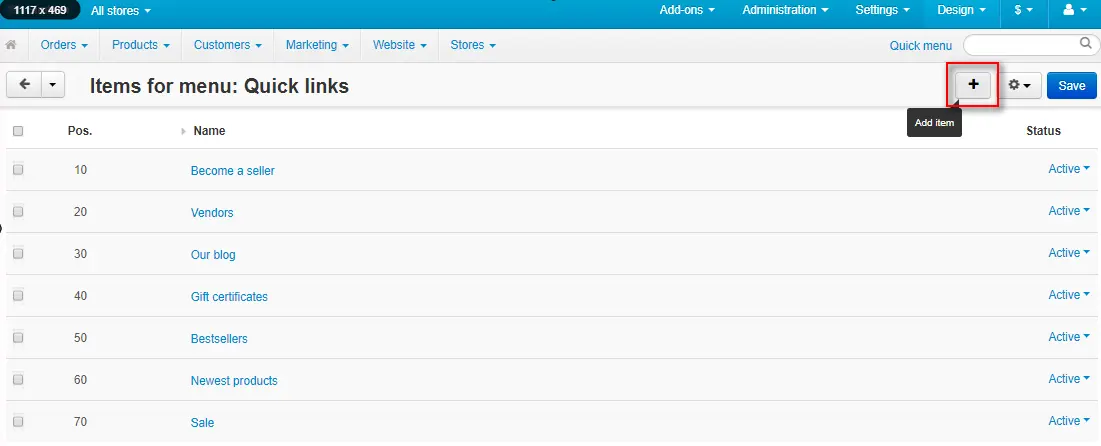Click the Quick menu link
This screenshot has height=446, width=1101.
pyautogui.click(x=920, y=45)
